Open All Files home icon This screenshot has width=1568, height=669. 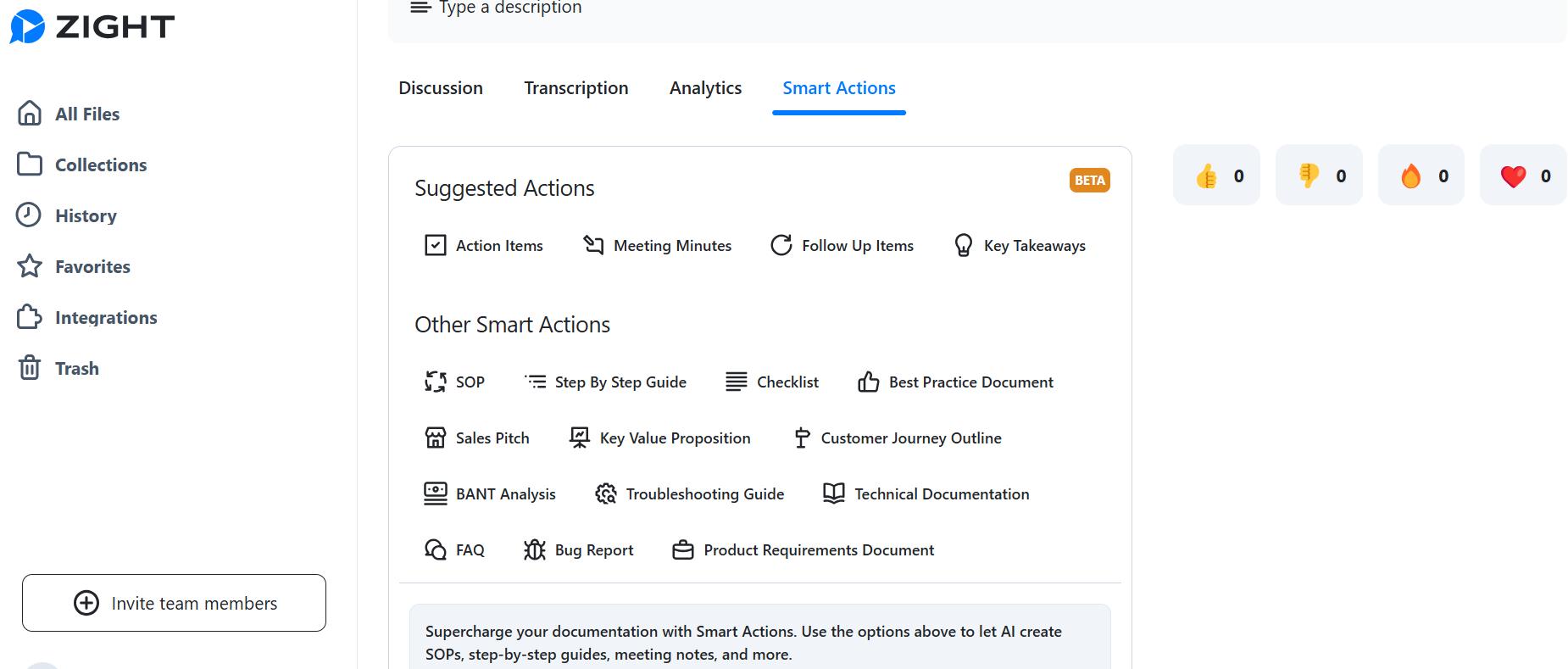(x=30, y=113)
